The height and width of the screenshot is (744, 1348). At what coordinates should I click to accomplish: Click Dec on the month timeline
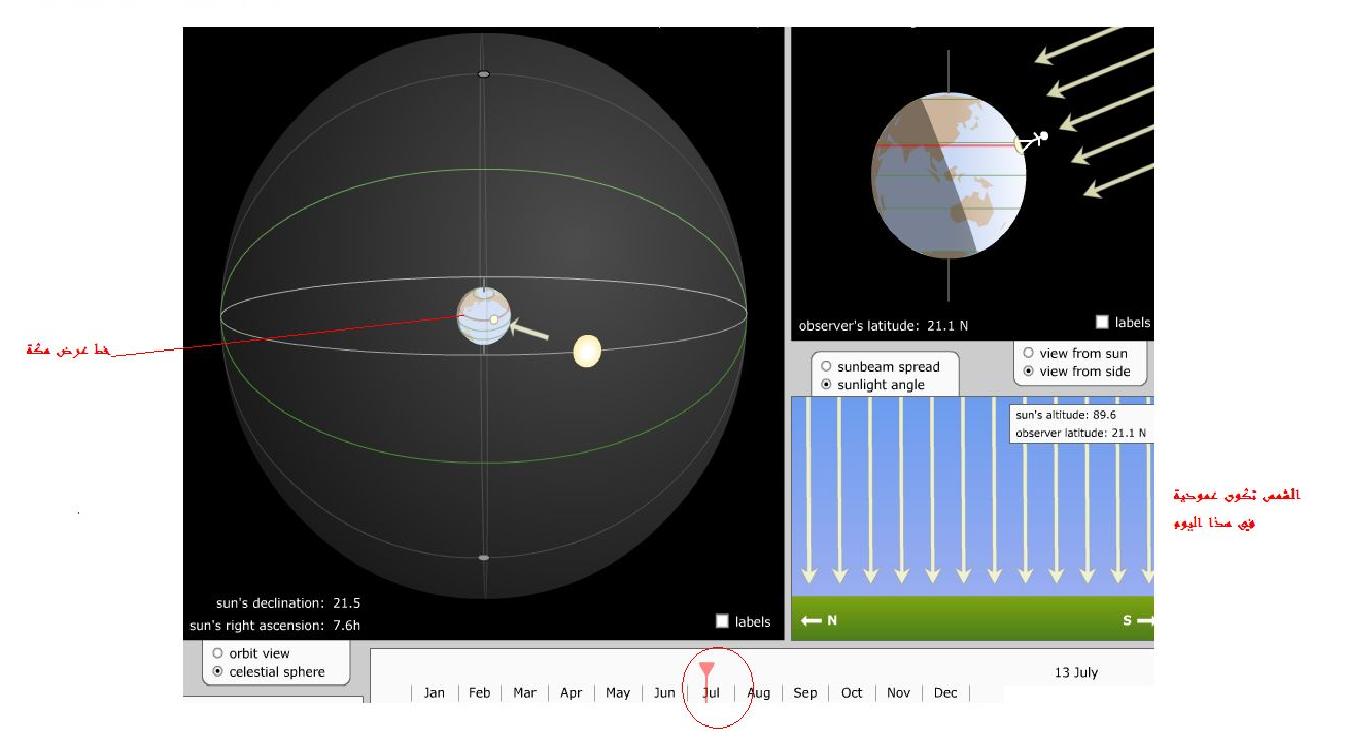tap(945, 693)
